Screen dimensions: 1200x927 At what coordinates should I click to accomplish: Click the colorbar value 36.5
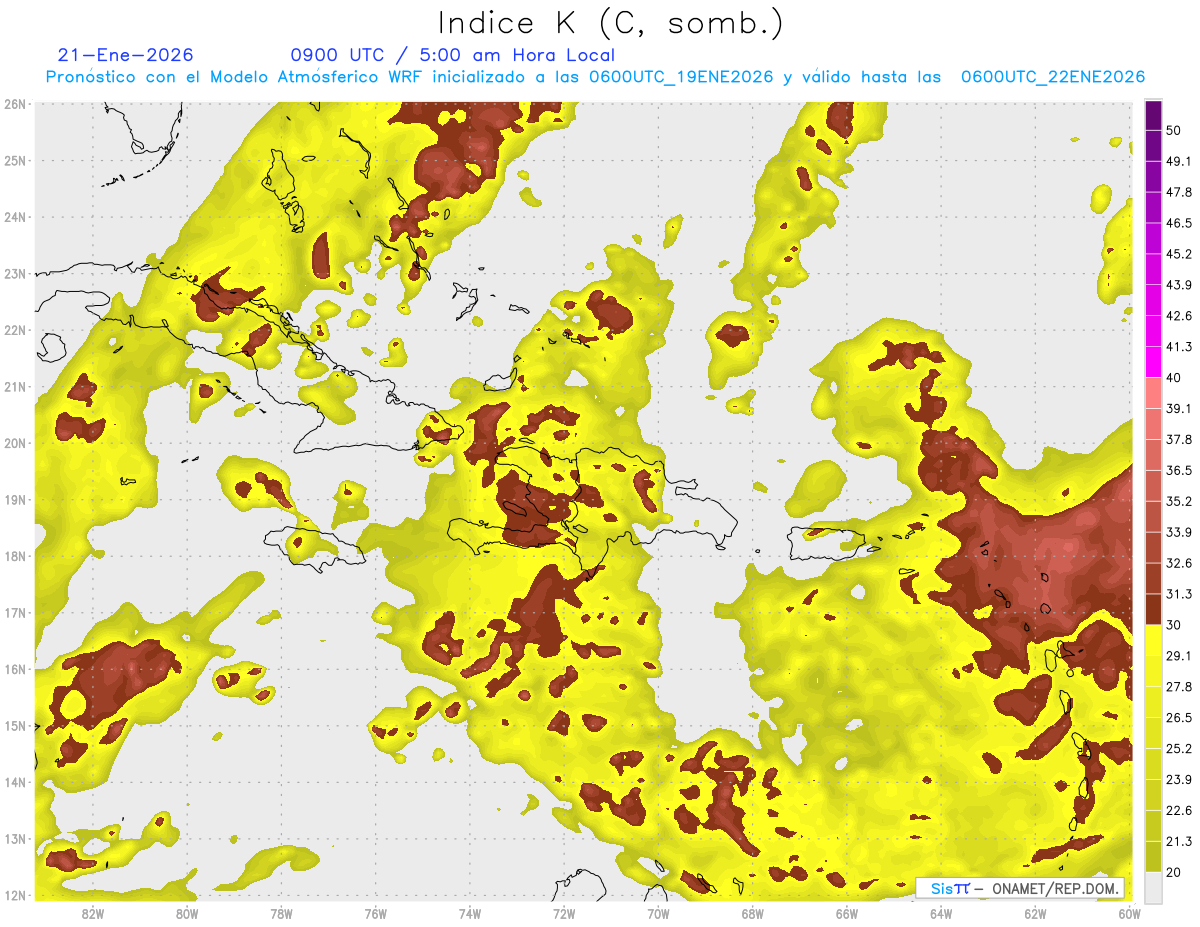(1178, 470)
